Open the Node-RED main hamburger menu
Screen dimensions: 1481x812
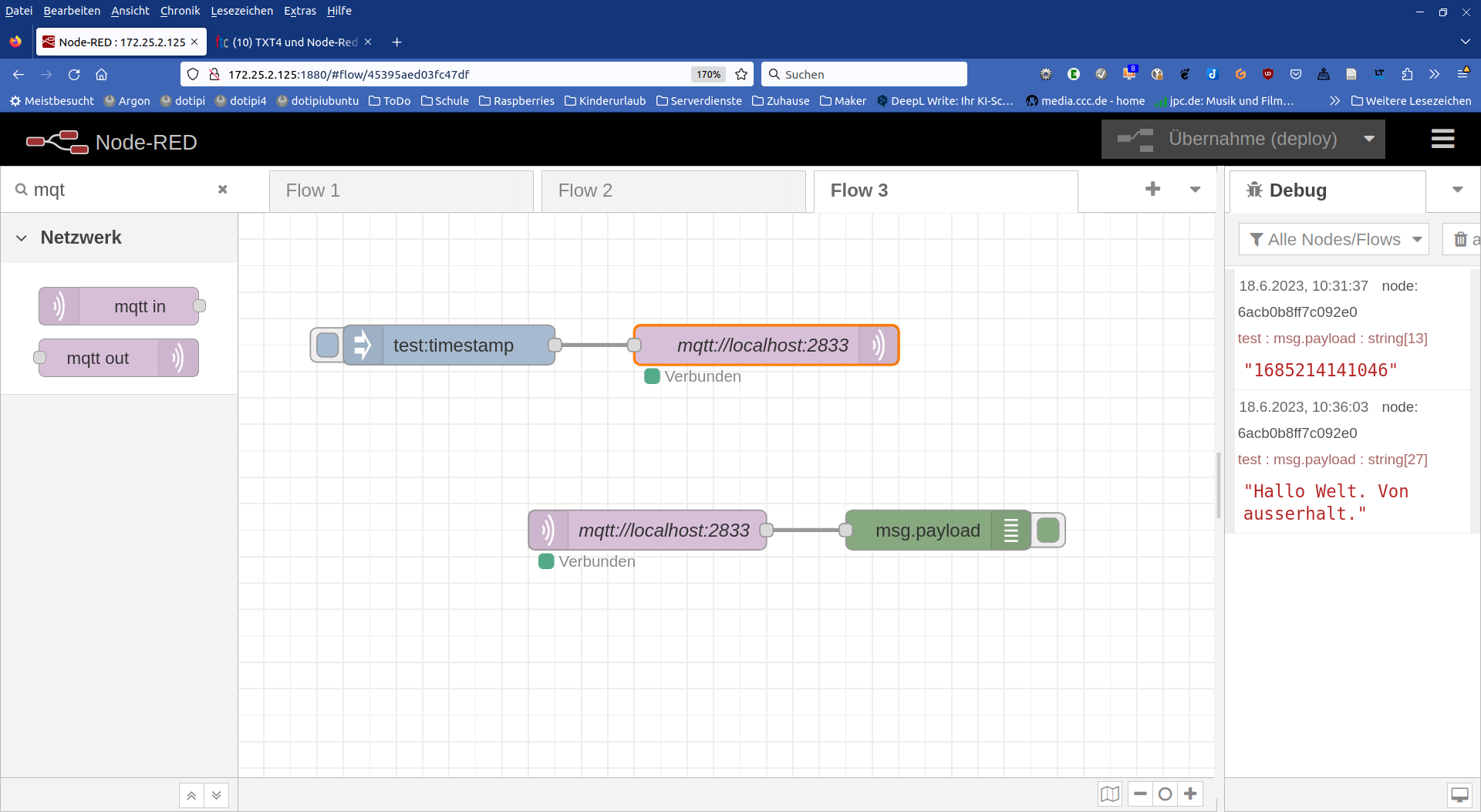1442,139
